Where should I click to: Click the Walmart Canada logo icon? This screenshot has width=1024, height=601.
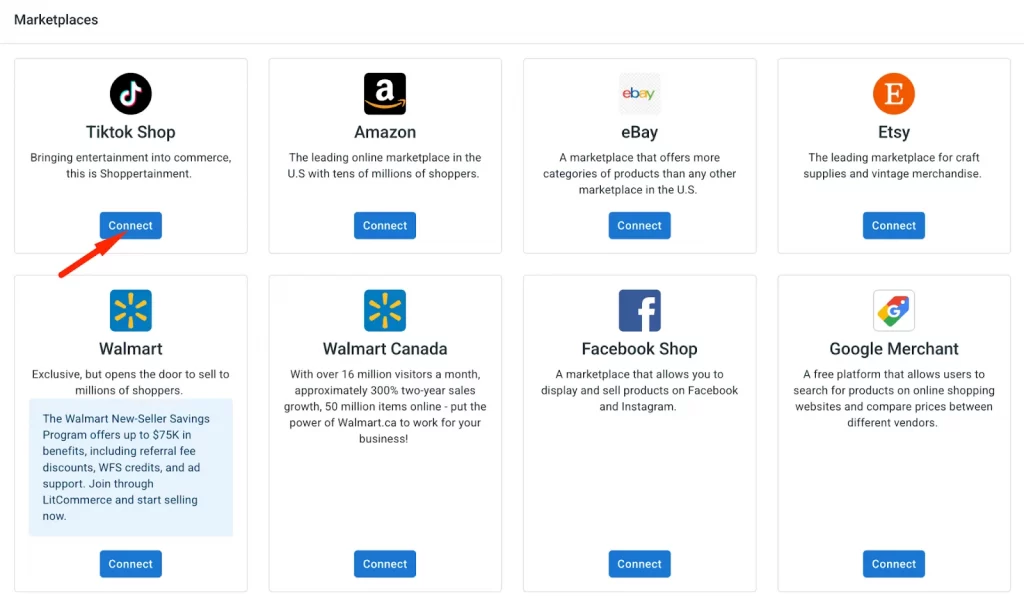coord(384,310)
